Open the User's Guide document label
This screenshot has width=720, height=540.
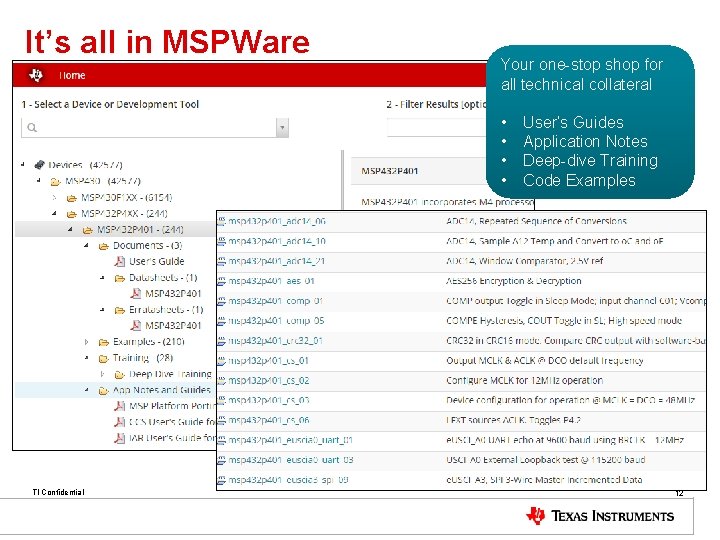(x=157, y=261)
